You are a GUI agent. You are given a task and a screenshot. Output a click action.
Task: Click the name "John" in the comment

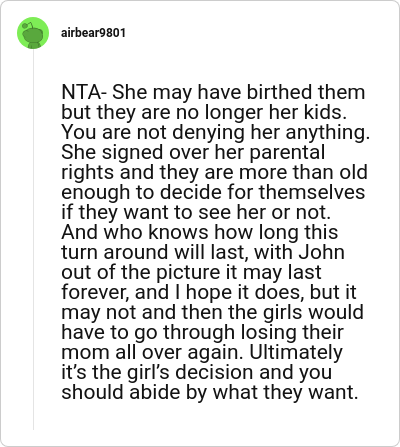pyautogui.click(x=321, y=252)
